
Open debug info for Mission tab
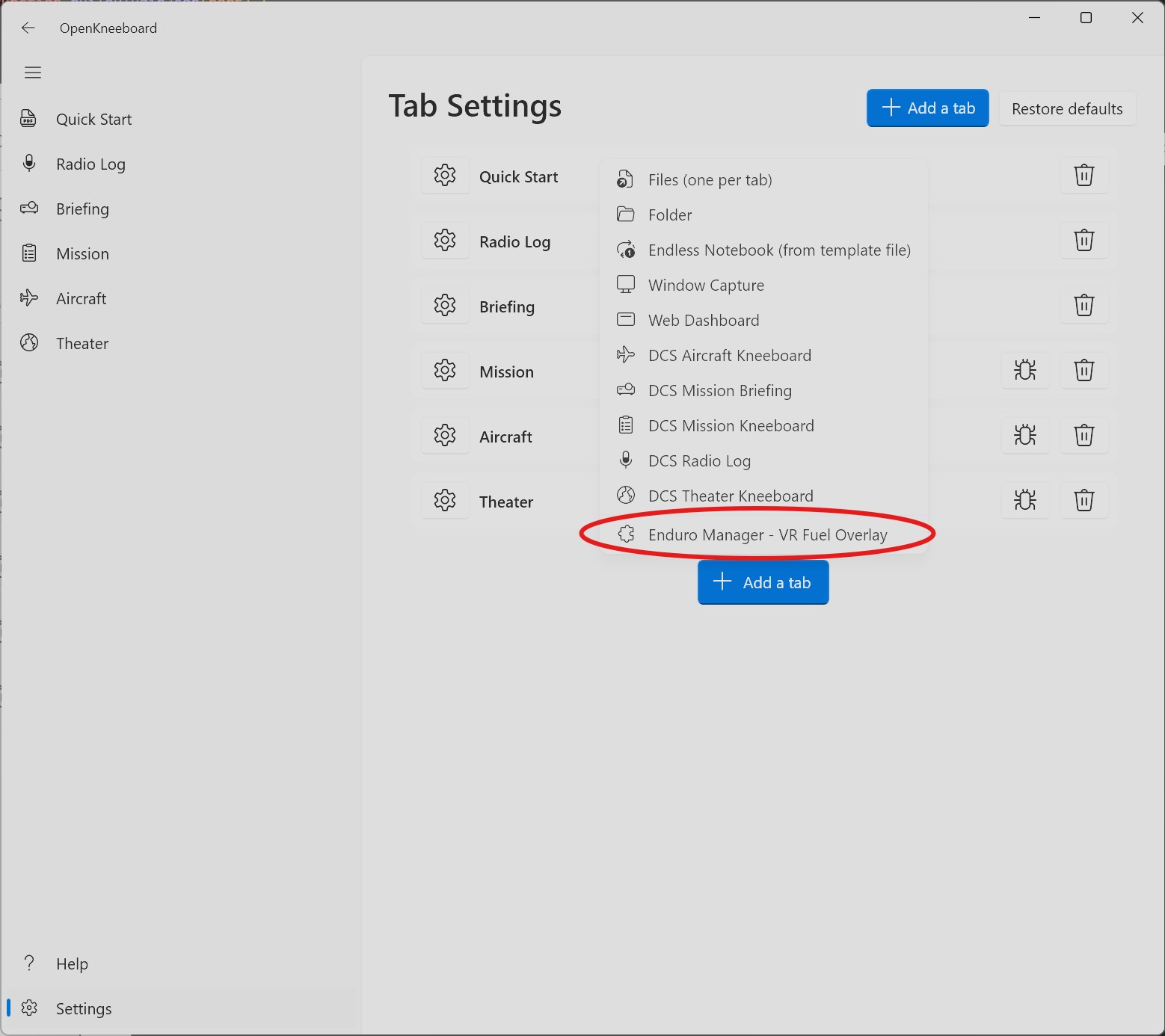[1025, 371]
